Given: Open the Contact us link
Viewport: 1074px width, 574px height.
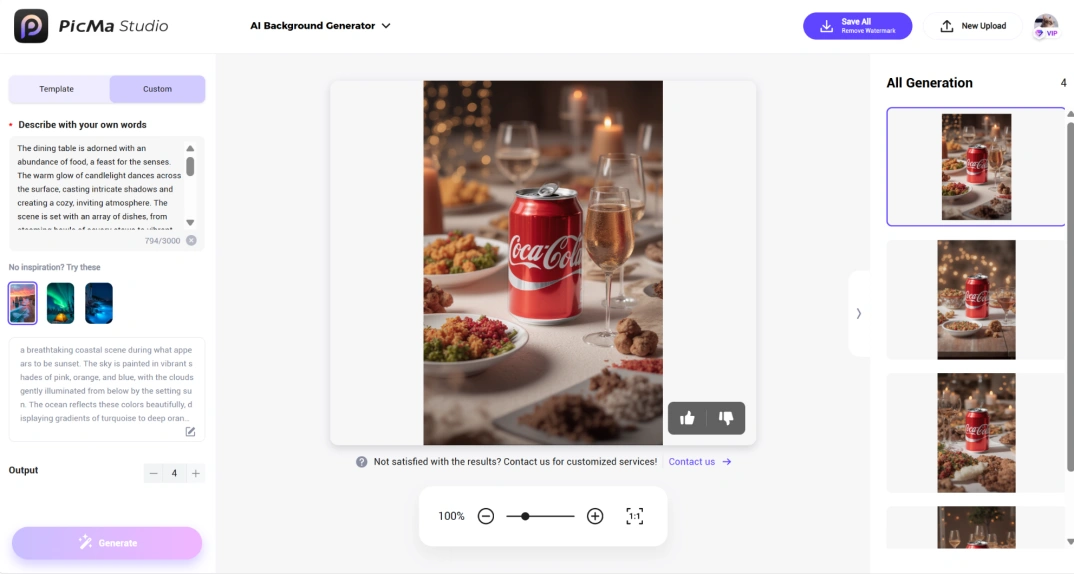Looking at the screenshot, I should coord(699,462).
